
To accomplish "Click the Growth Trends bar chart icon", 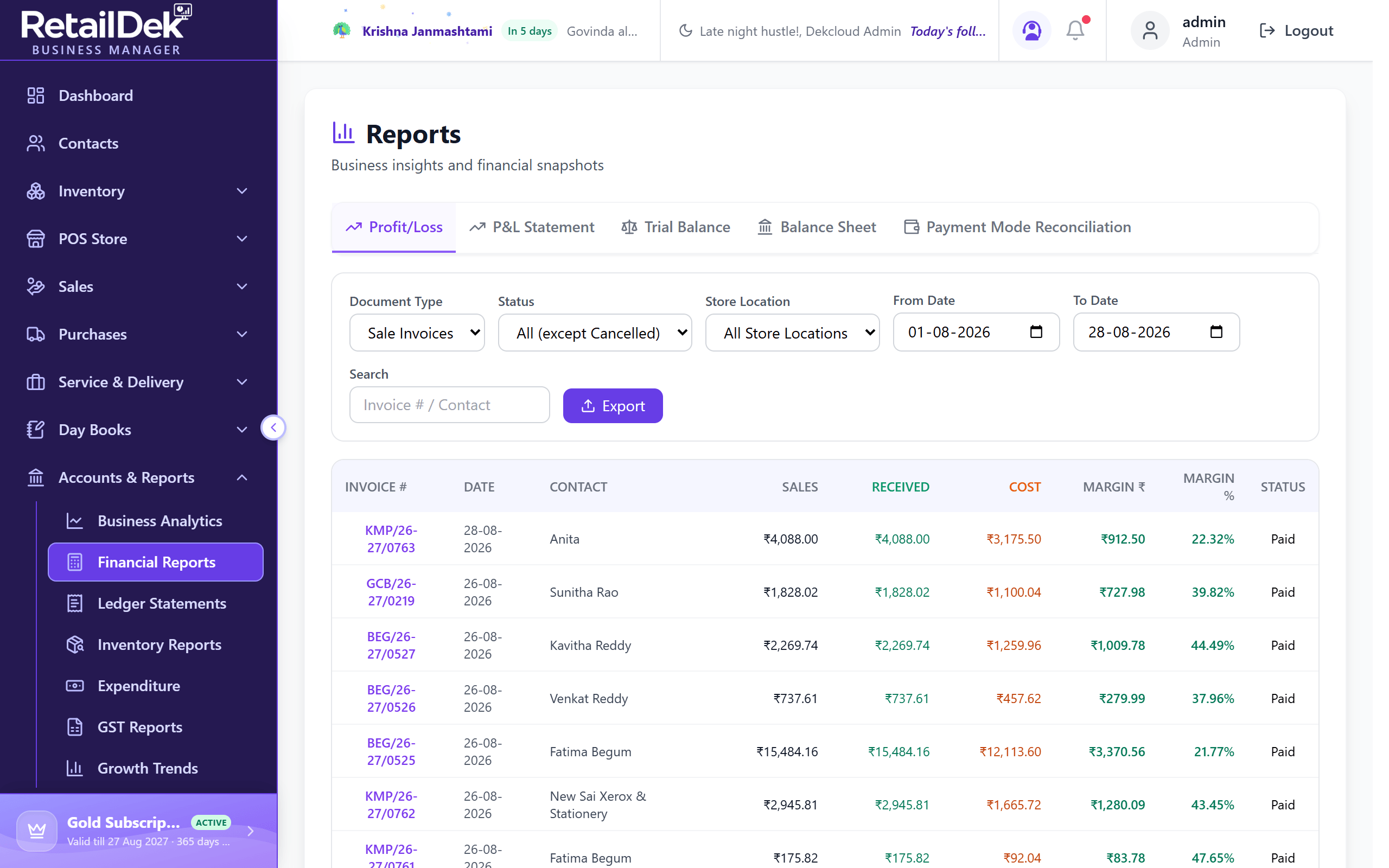I will [75, 768].
